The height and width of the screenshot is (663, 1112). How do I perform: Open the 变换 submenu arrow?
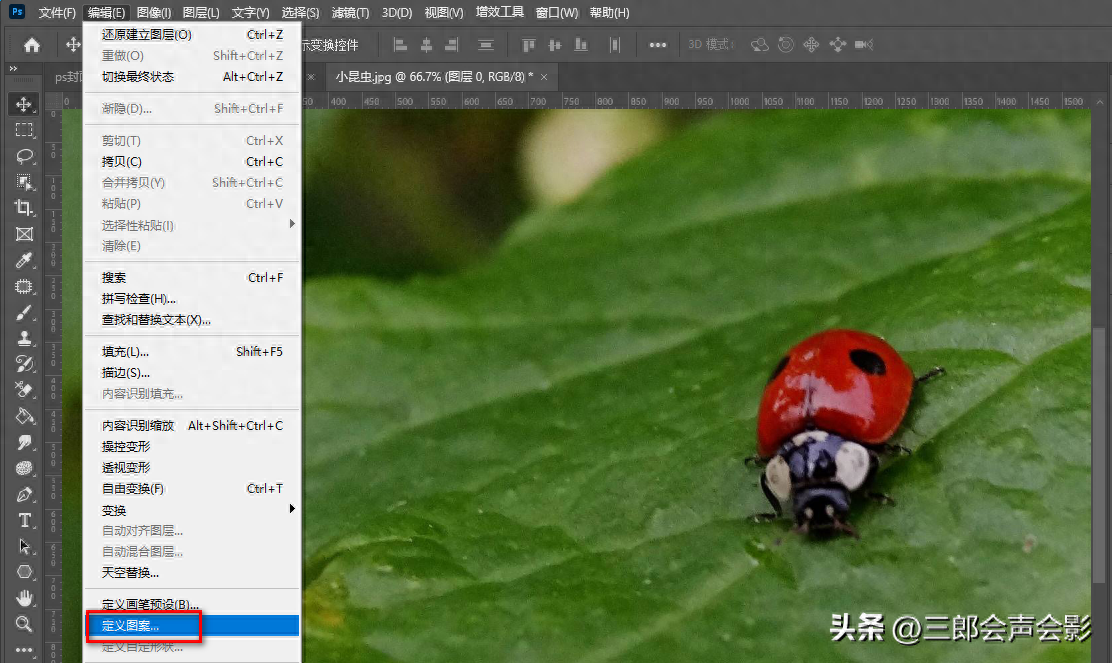pyautogui.click(x=291, y=509)
